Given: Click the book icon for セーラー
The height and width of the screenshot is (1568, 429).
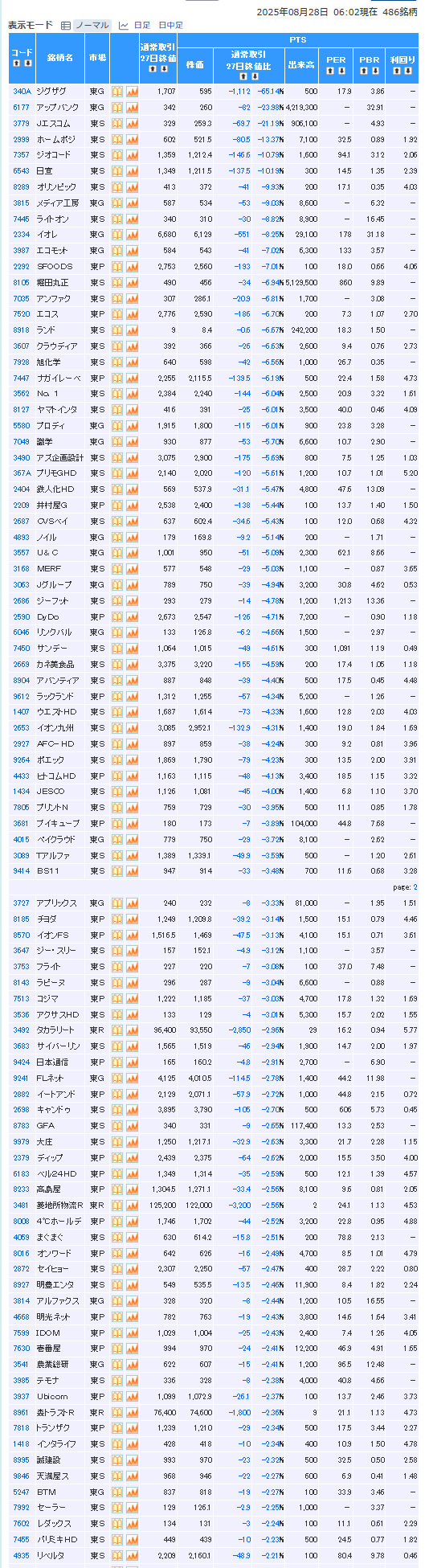Looking at the screenshot, I should [117, 1508].
